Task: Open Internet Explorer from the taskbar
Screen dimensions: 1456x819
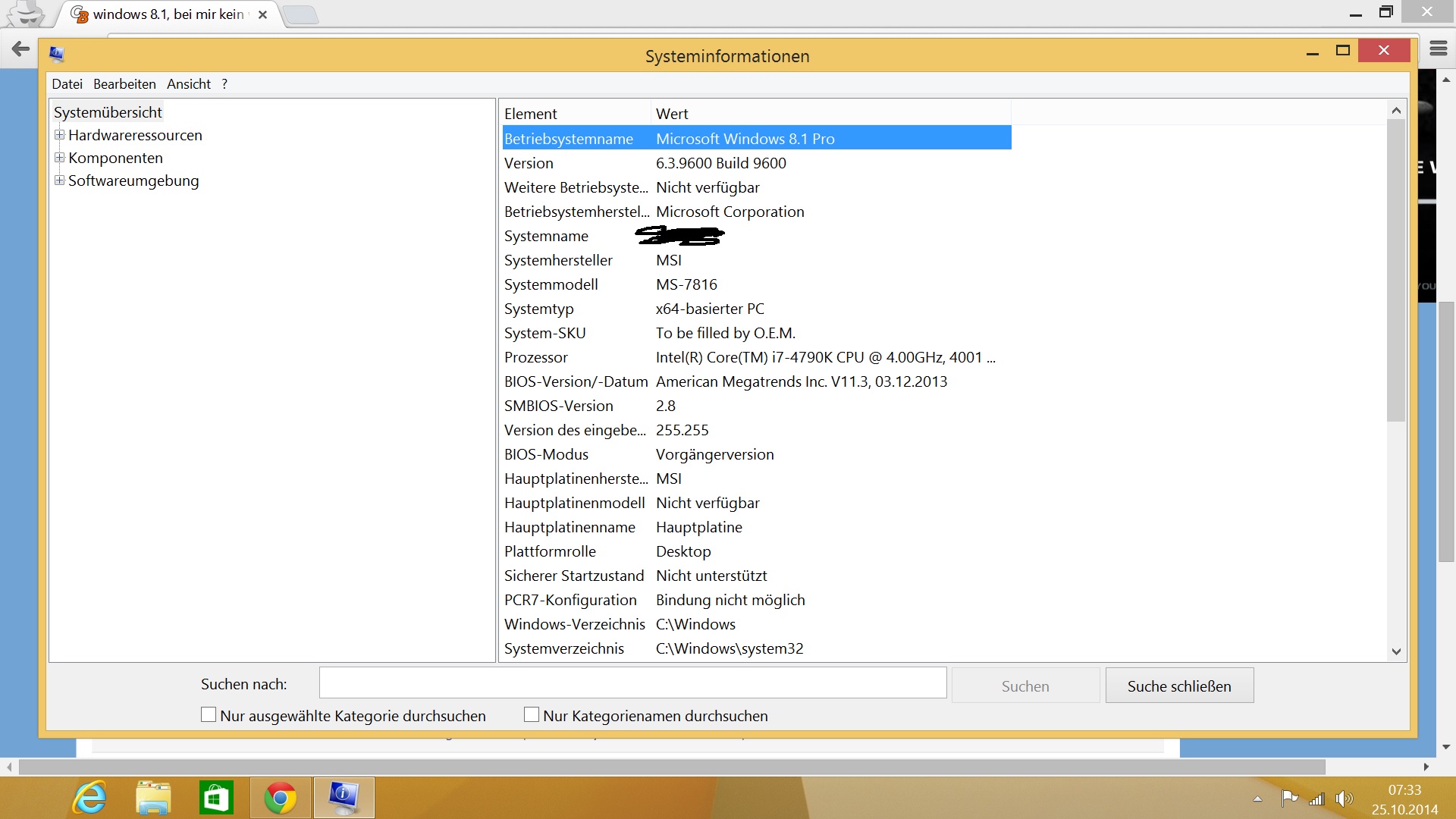Action: pos(89,798)
